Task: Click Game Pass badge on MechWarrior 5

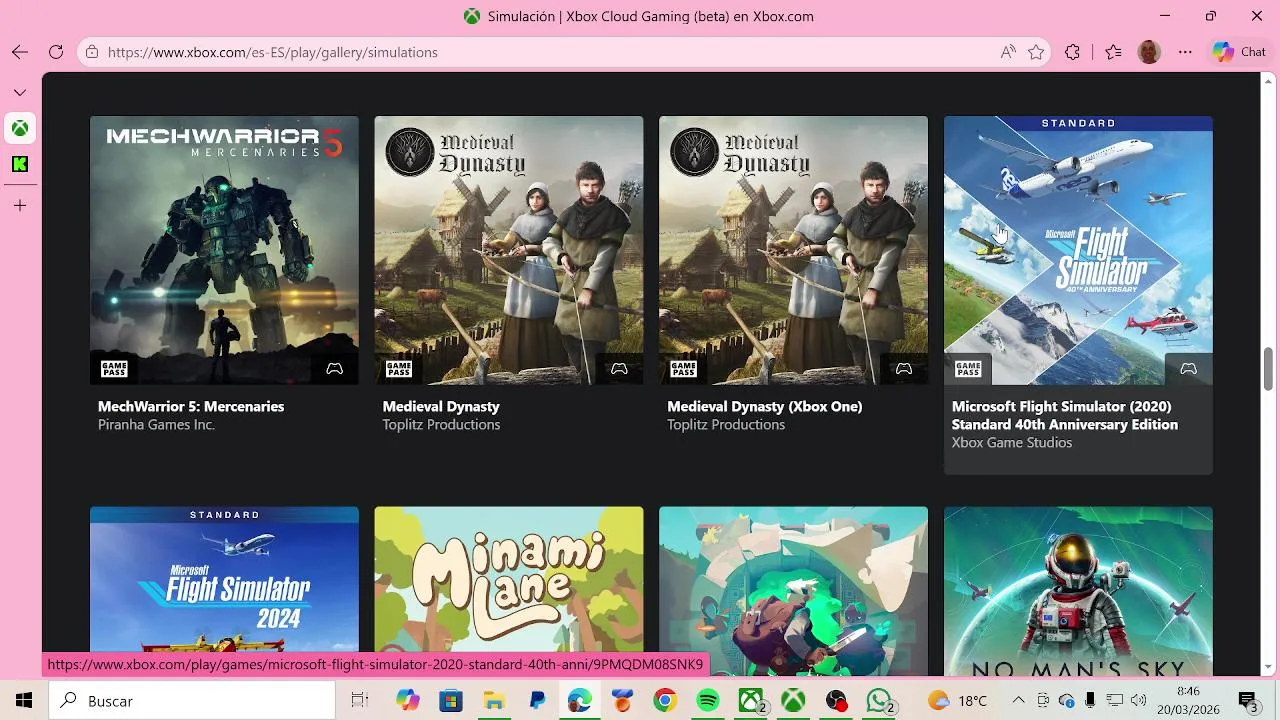Action: 114,369
